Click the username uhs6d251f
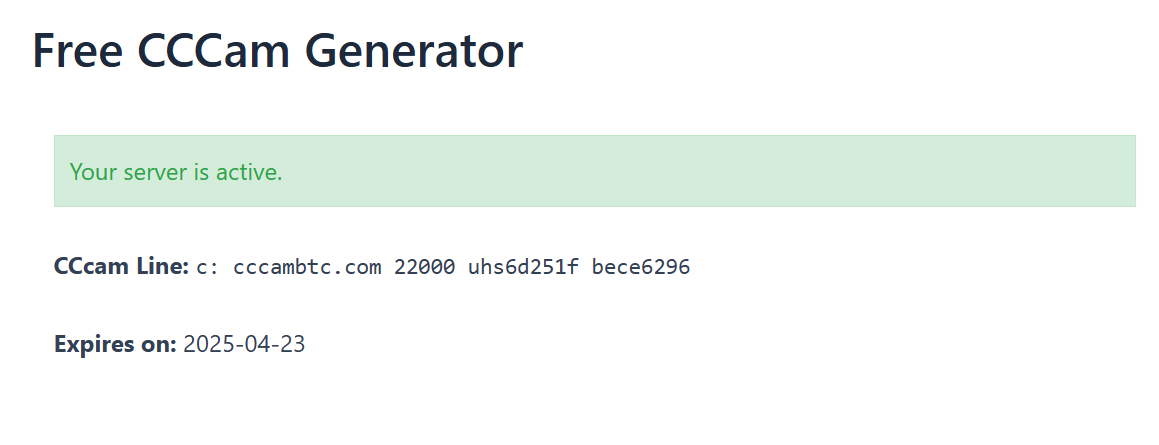This screenshot has height=445, width=1159. (523, 267)
